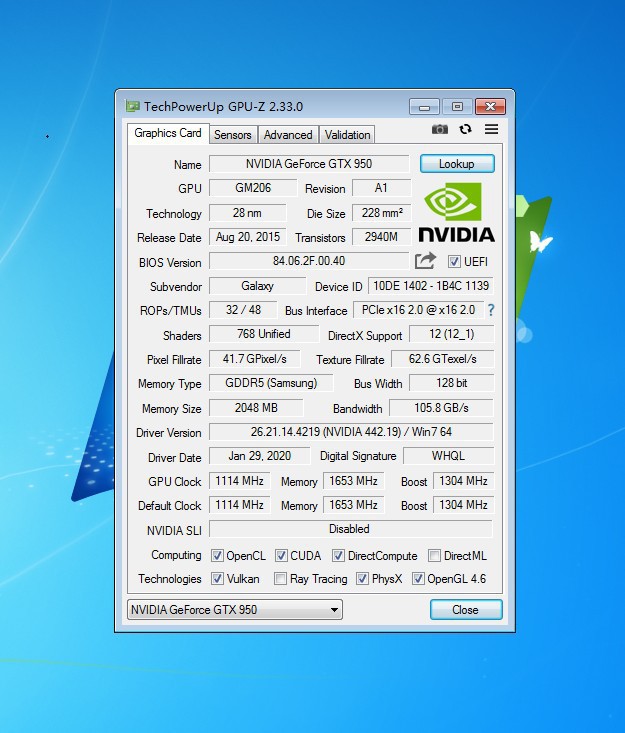Click the BIOS share/export arrow icon
Screen dimensions: 625x733
tap(425, 261)
